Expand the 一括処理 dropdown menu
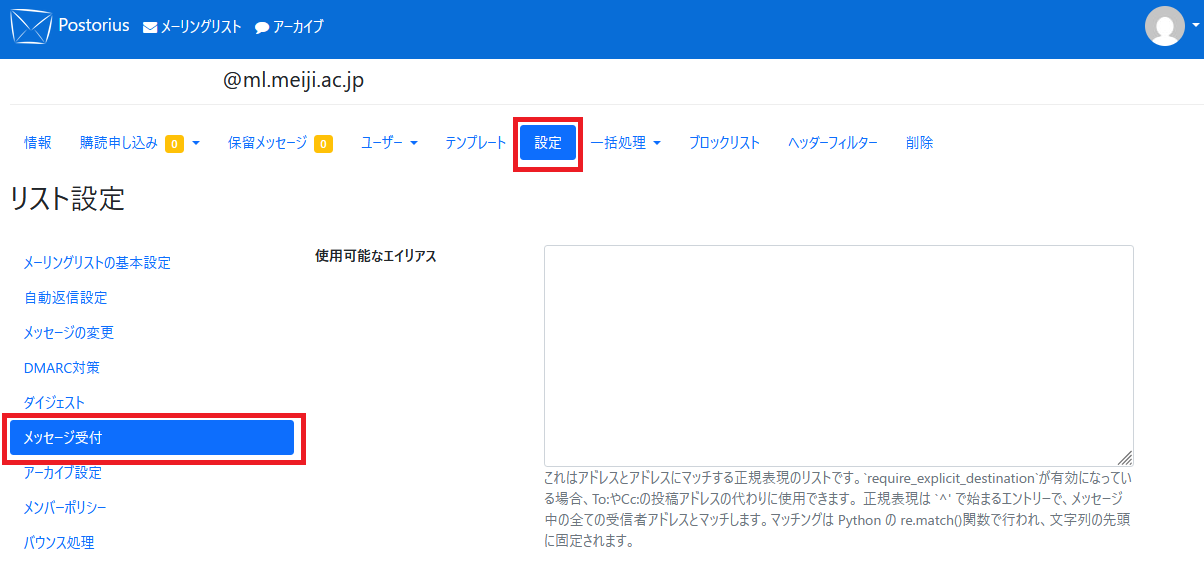This screenshot has width=1204, height=564. 625,143
